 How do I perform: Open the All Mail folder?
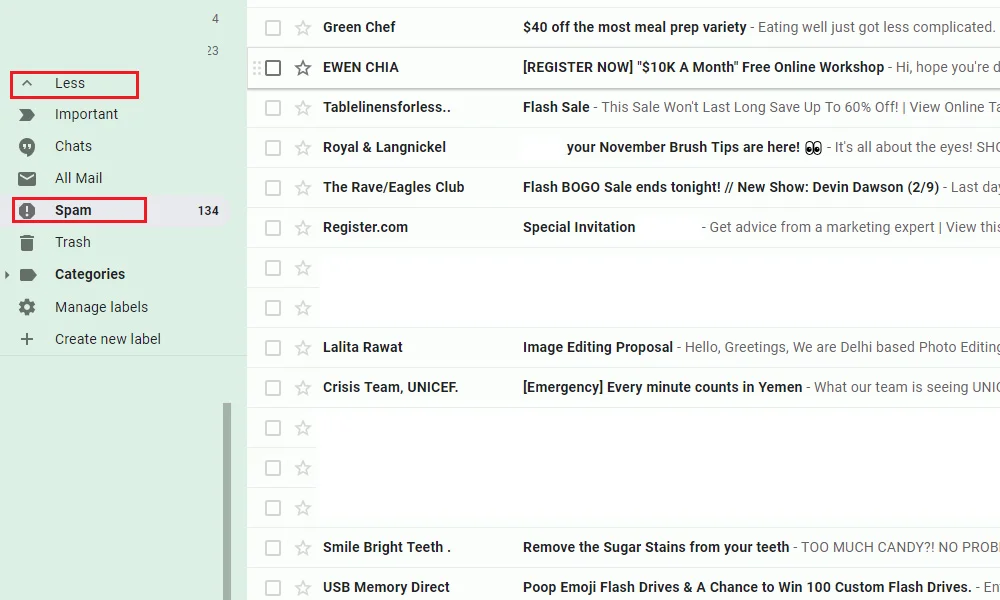[78, 178]
